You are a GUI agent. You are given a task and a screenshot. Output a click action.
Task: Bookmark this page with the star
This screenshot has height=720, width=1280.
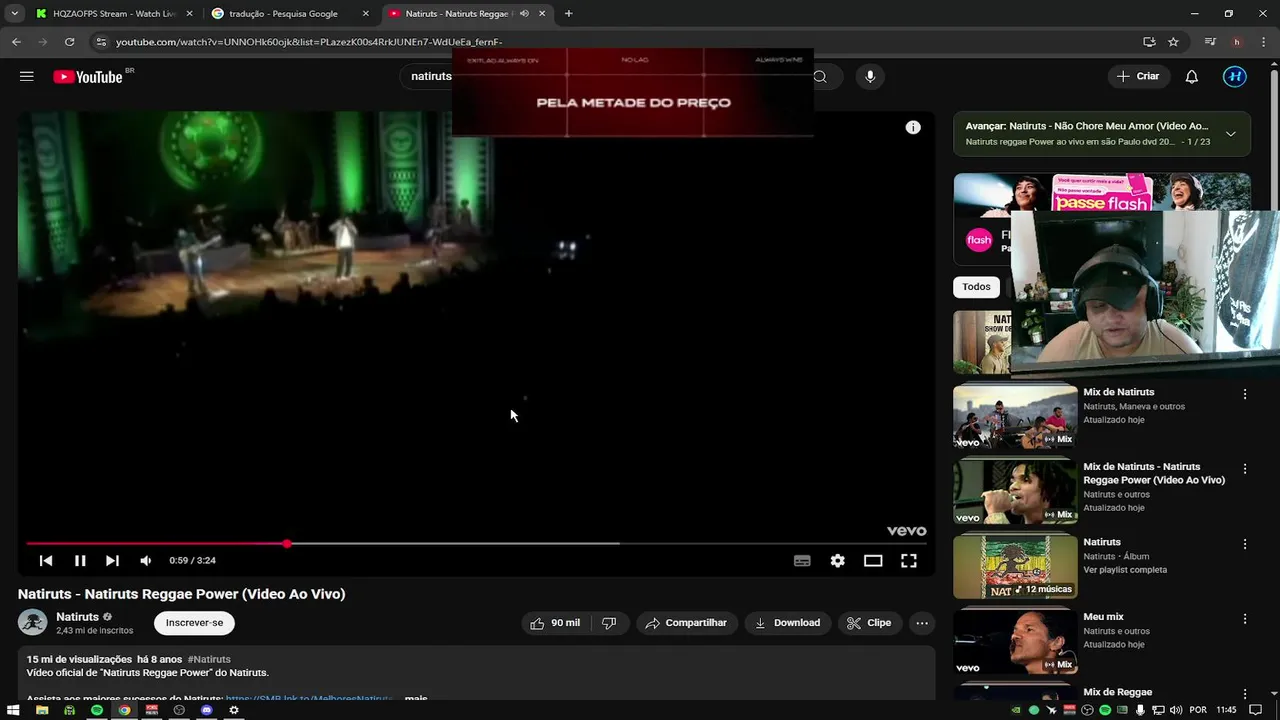pos(1173,42)
